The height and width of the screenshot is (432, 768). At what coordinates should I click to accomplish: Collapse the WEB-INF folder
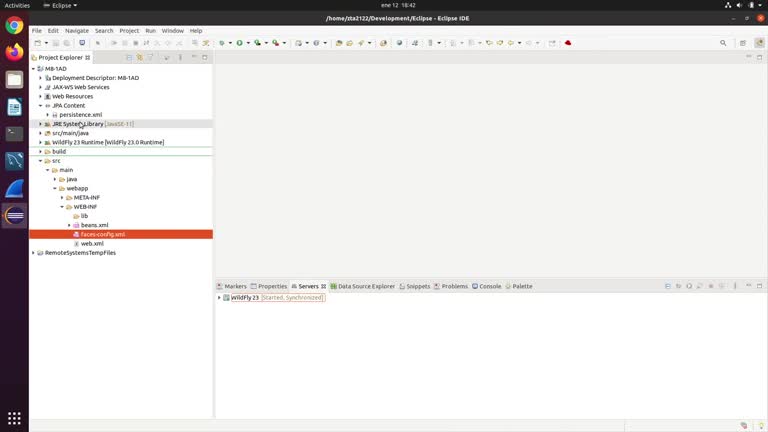point(62,207)
